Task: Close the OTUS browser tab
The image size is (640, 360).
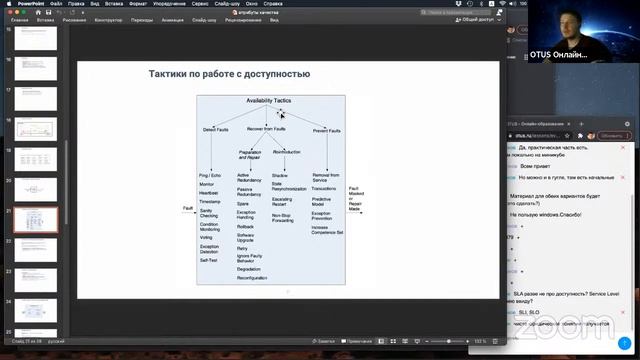Action: (569, 124)
